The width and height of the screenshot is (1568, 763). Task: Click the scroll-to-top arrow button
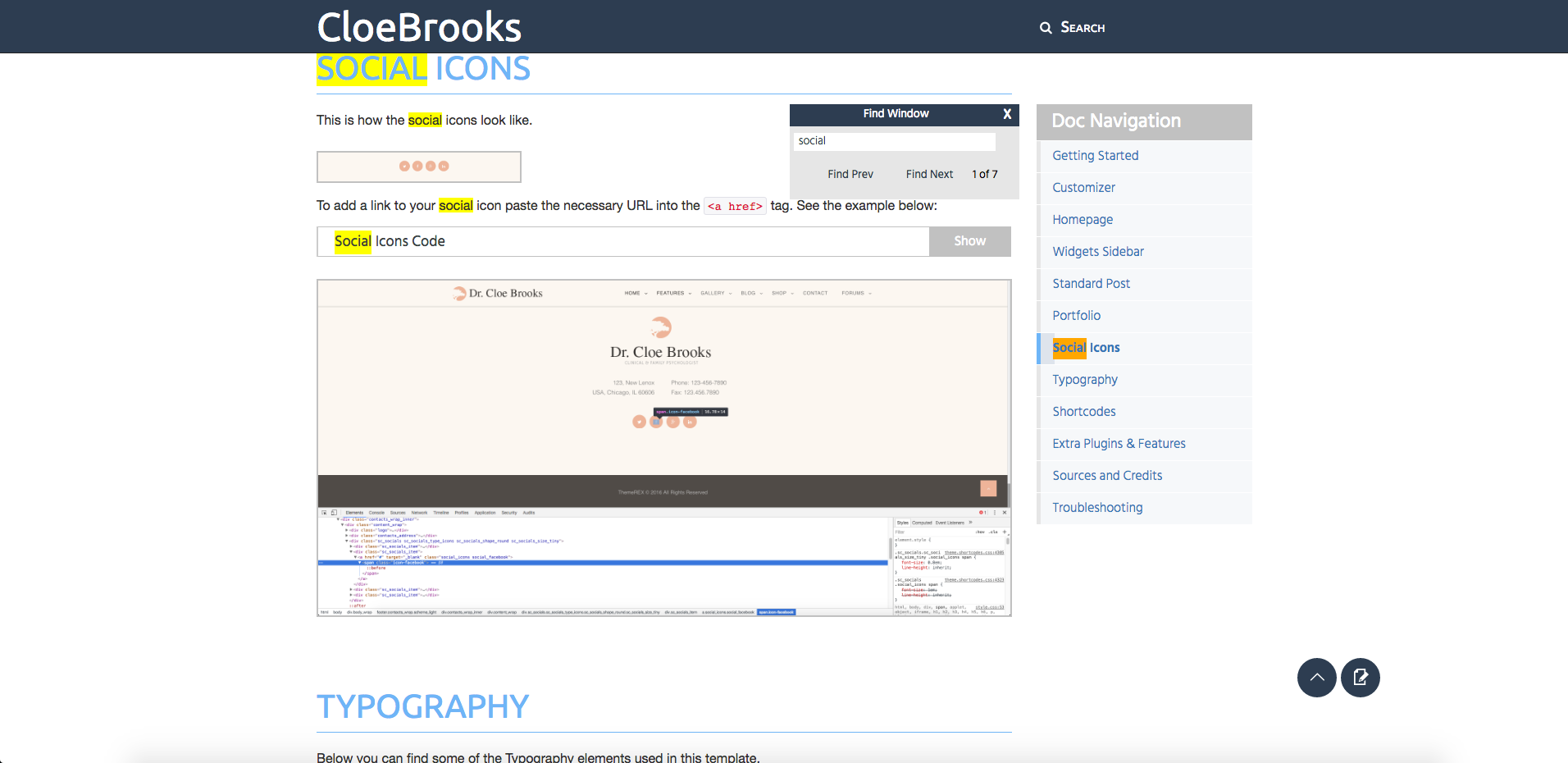1316,678
